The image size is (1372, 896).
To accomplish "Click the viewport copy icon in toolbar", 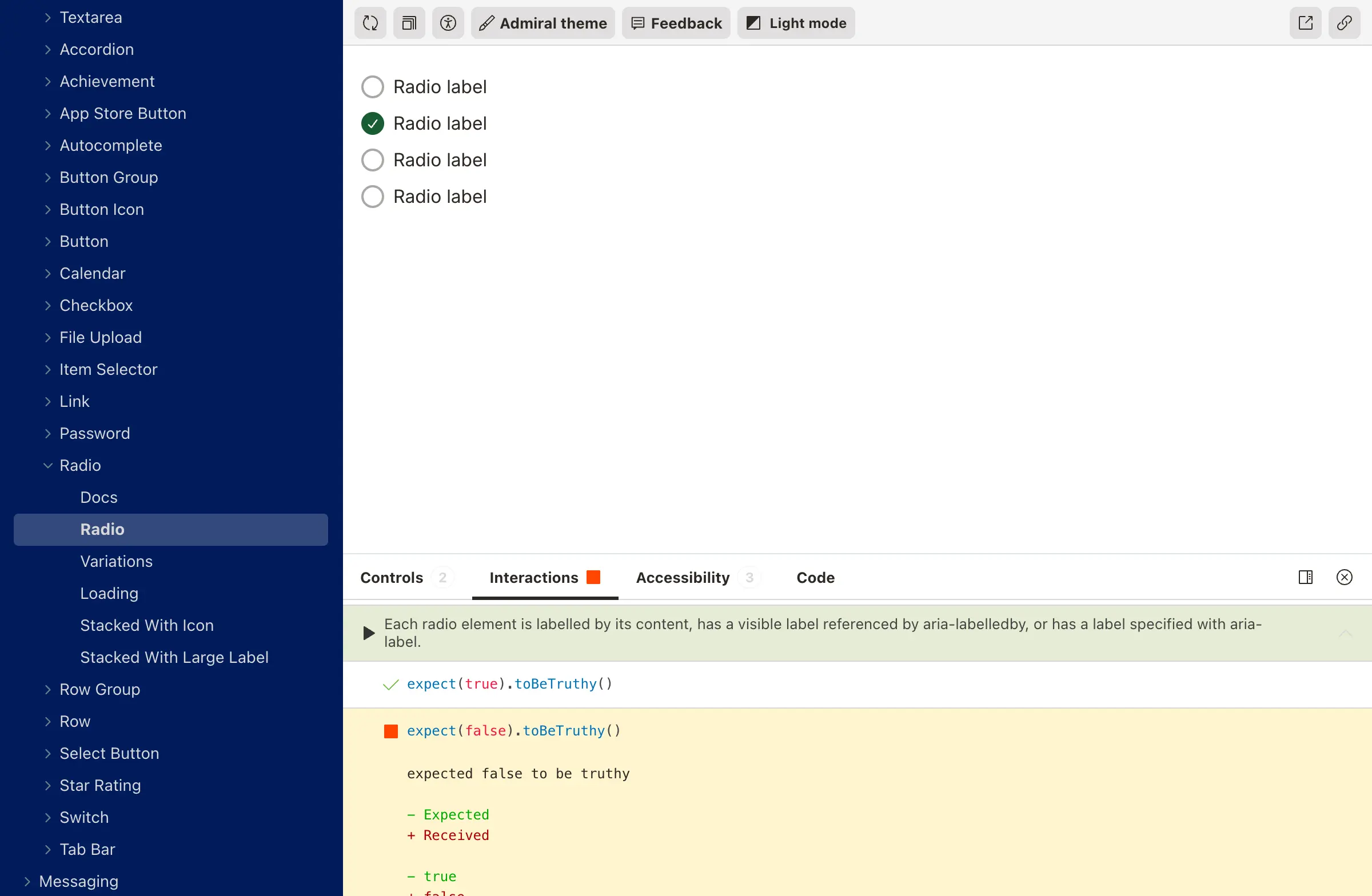I will click(409, 23).
